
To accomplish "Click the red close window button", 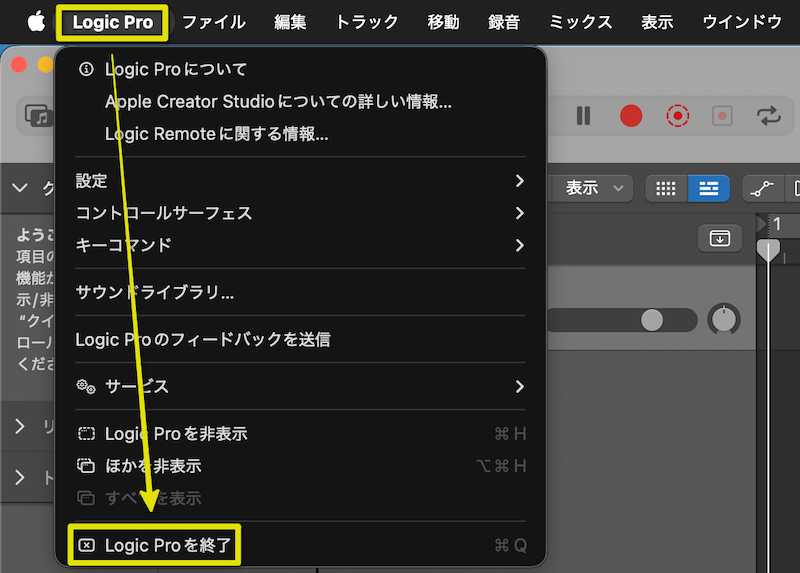I will point(19,65).
